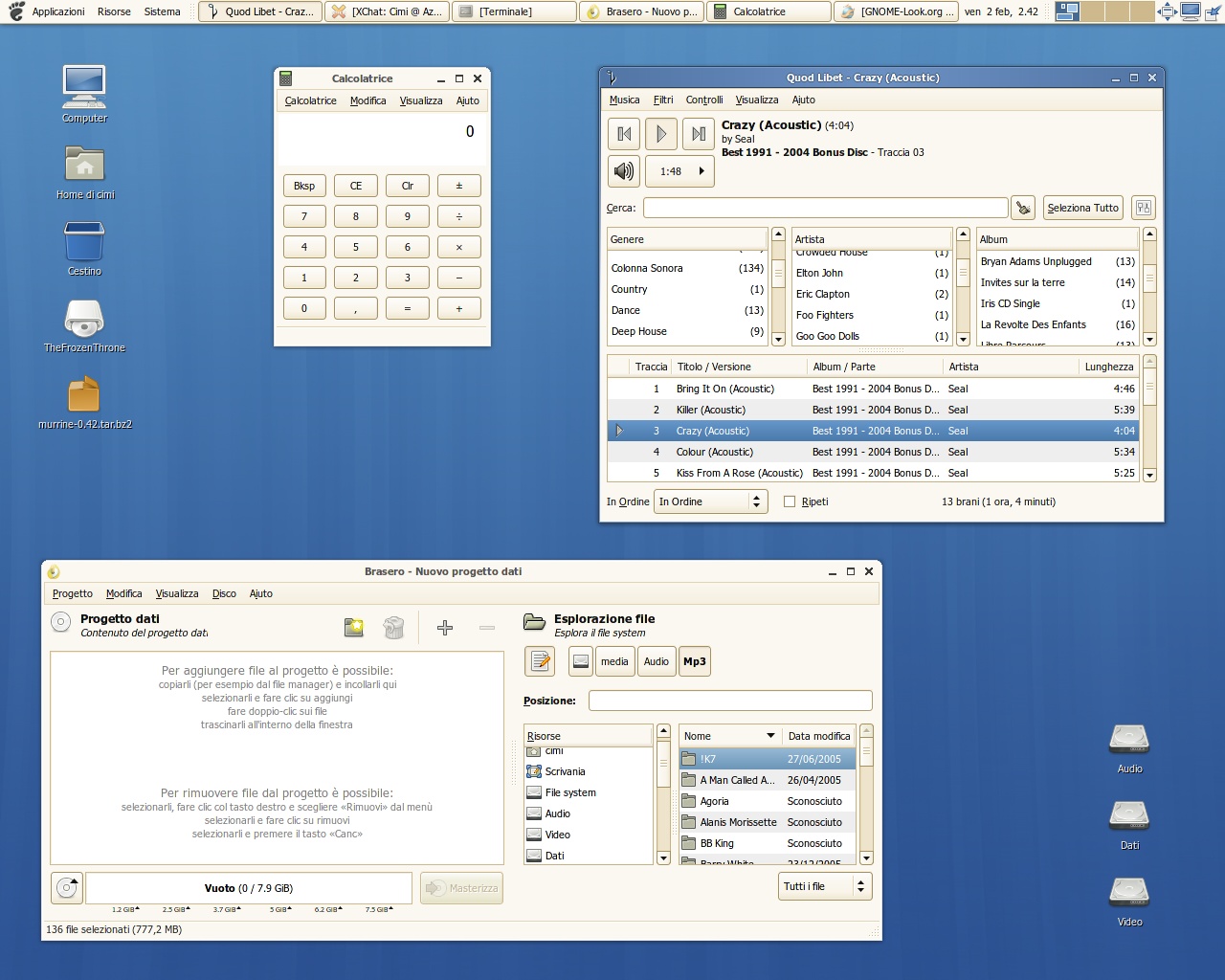Click the plus add-files icon in Brasero
The width and height of the screenshot is (1225, 980).
click(x=445, y=628)
